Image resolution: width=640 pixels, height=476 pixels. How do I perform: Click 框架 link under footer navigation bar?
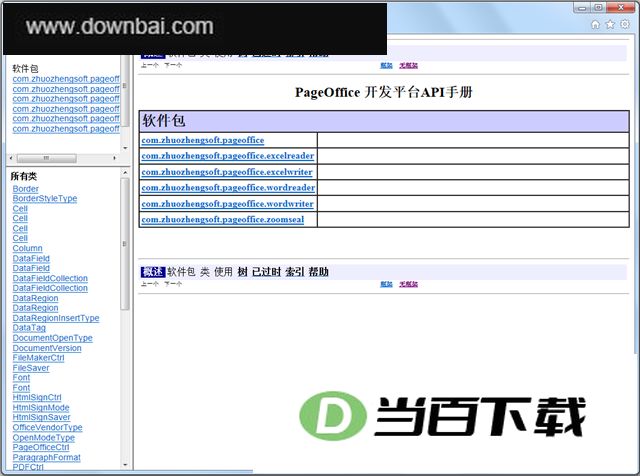[x=386, y=284]
